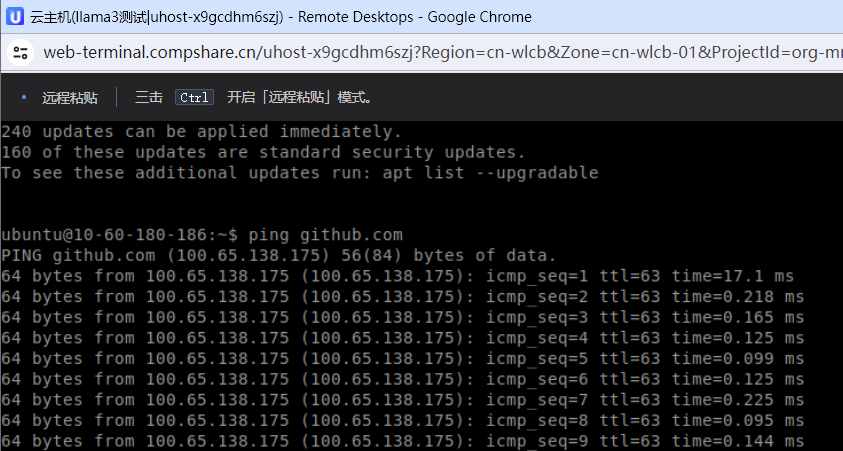Click the apt list --upgradable text
The width and height of the screenshot is (843, 451).
(x=490, y=173)
